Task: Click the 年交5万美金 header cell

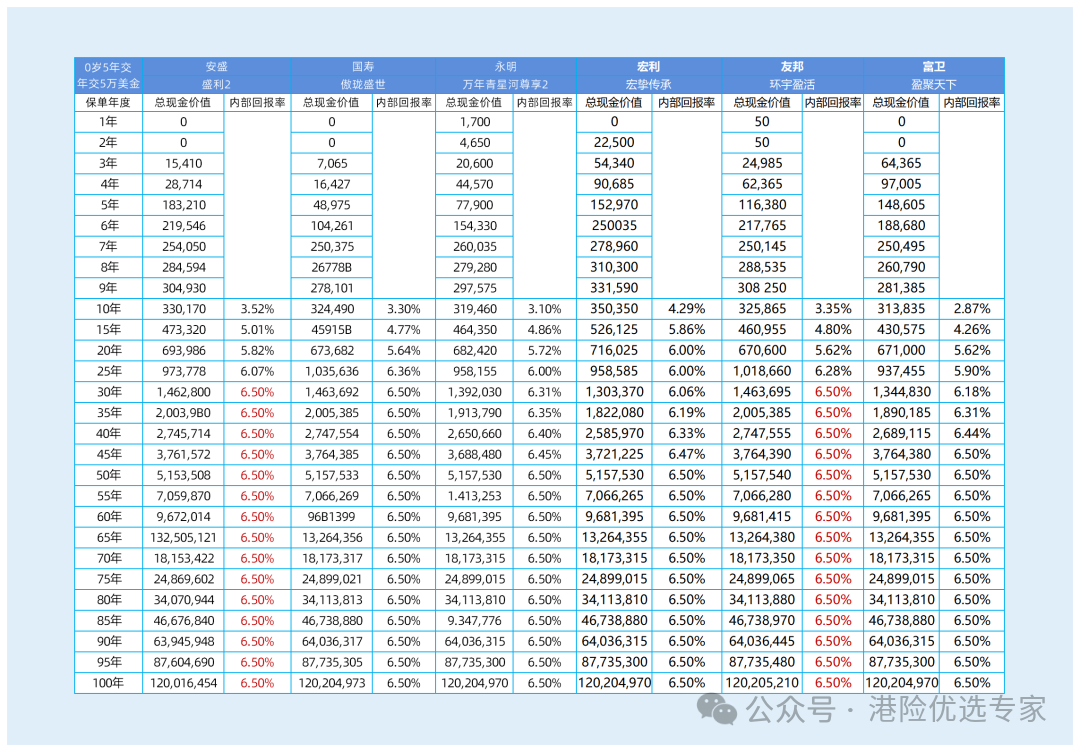Action: 108,84
